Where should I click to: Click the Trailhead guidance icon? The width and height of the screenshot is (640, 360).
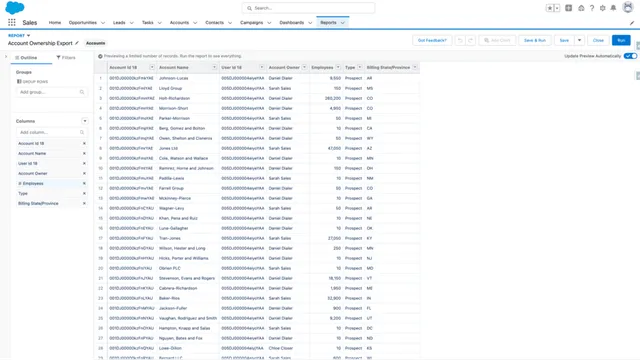pos(581,8)
